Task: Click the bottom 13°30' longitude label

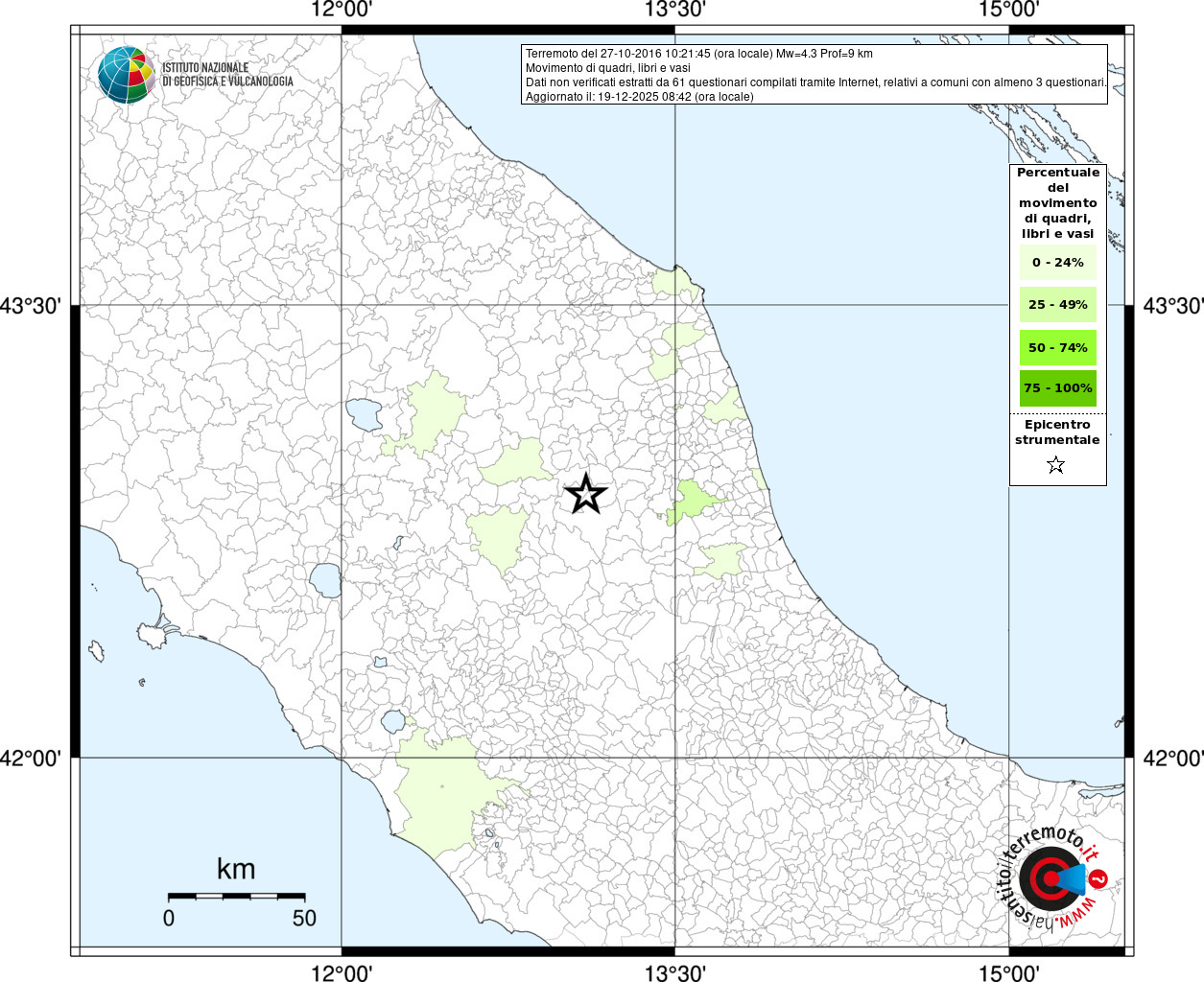Action: click(x=675, y=972)
